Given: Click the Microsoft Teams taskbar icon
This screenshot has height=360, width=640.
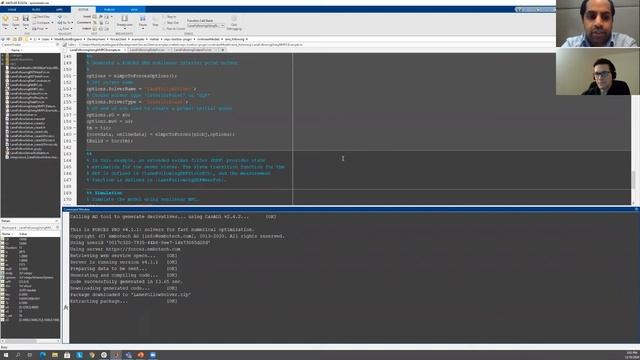Looking at the screenshot, I should [128, 355].
